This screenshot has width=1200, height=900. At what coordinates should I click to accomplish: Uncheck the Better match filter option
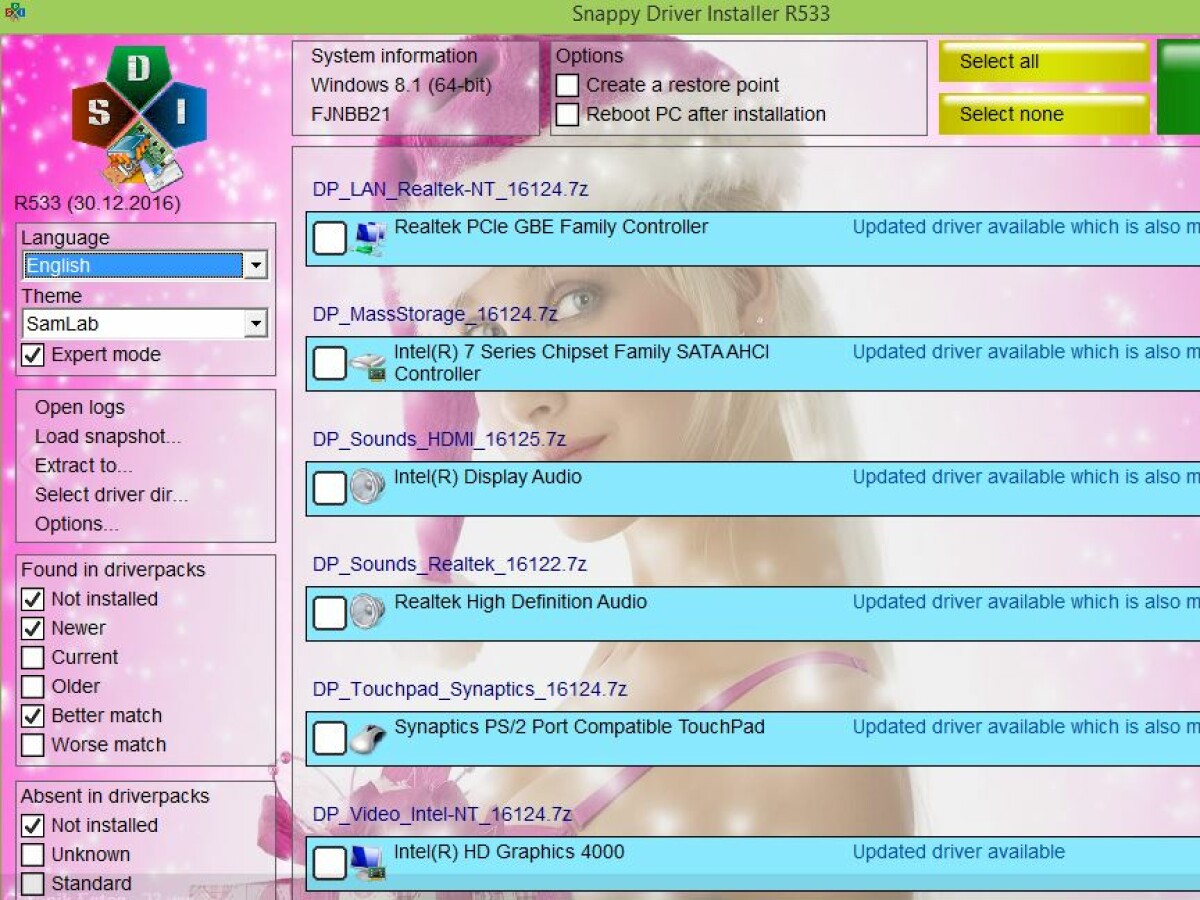[34, 716]
